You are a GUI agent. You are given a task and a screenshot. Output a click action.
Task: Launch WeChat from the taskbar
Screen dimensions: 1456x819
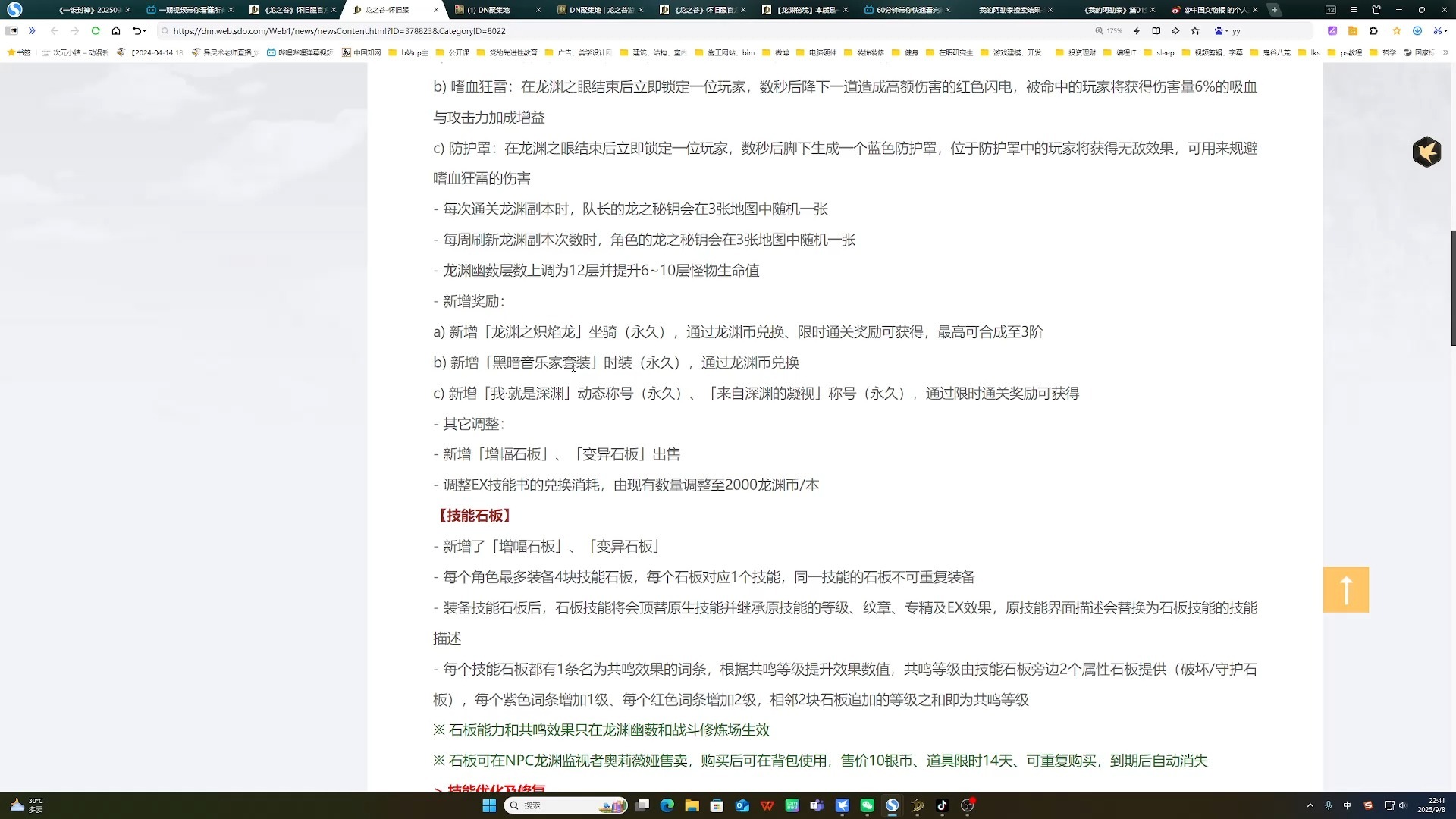tap(867, 805)
